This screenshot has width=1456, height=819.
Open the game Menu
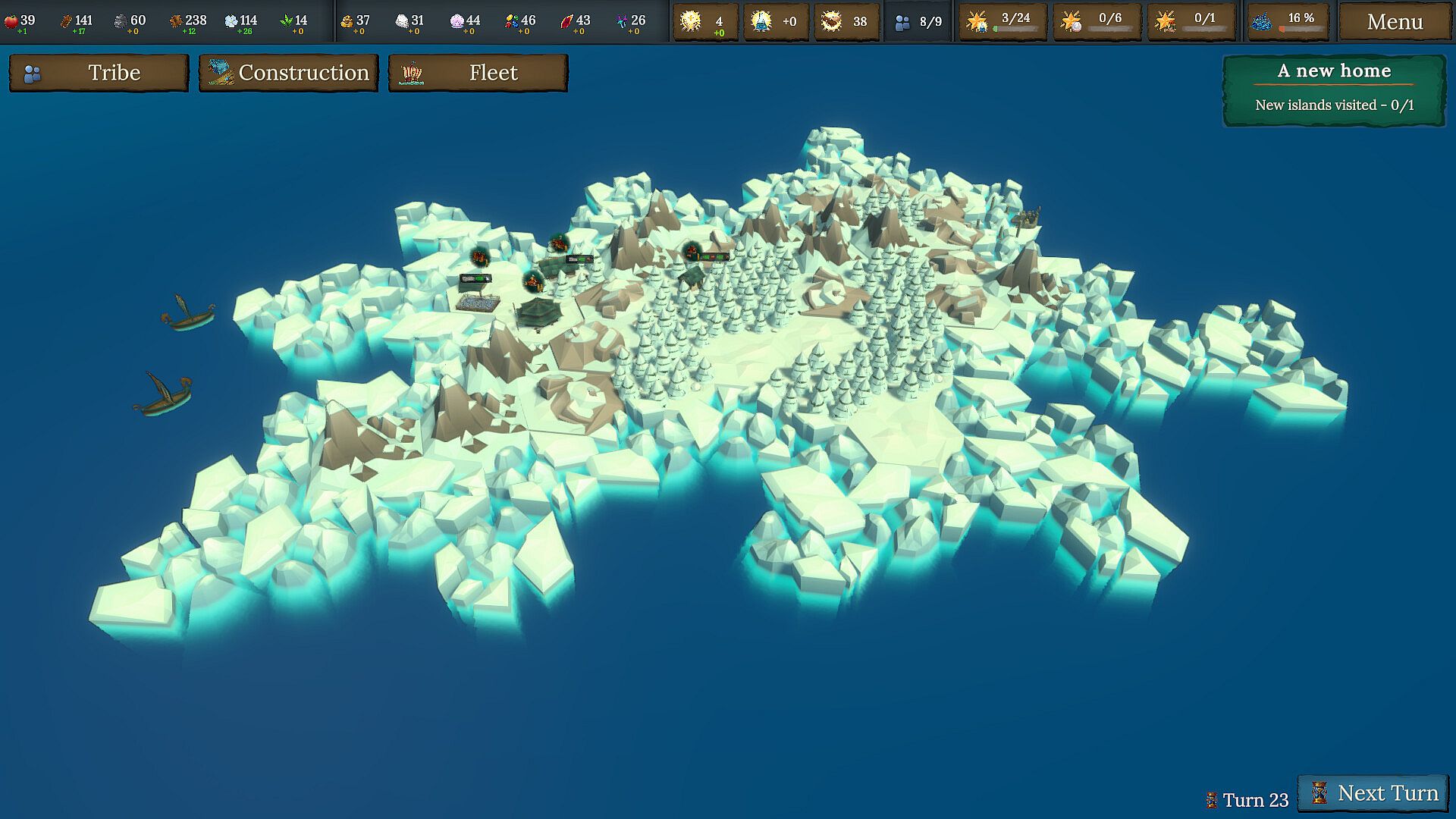coord(1394,22)
